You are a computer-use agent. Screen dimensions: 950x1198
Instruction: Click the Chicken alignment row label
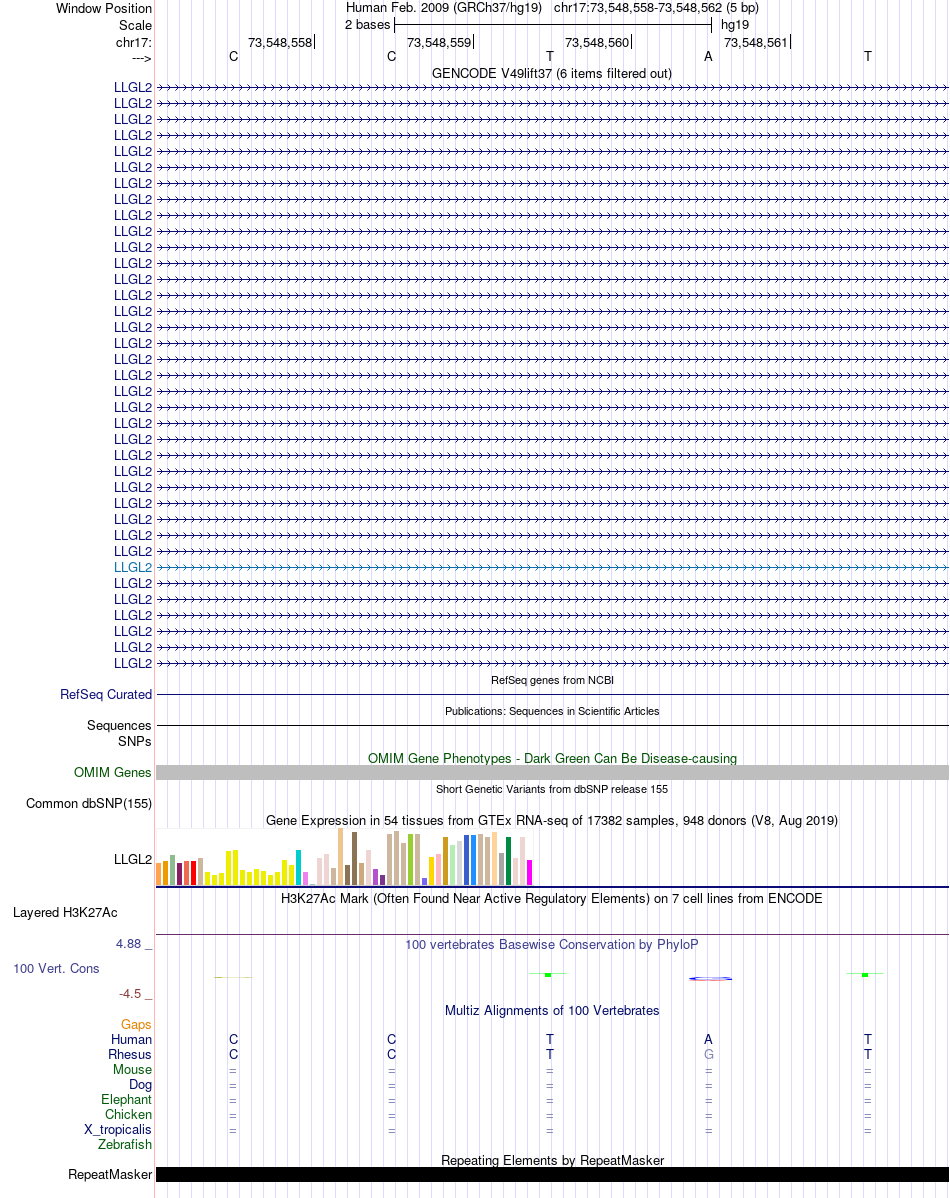click(128, 1114)
